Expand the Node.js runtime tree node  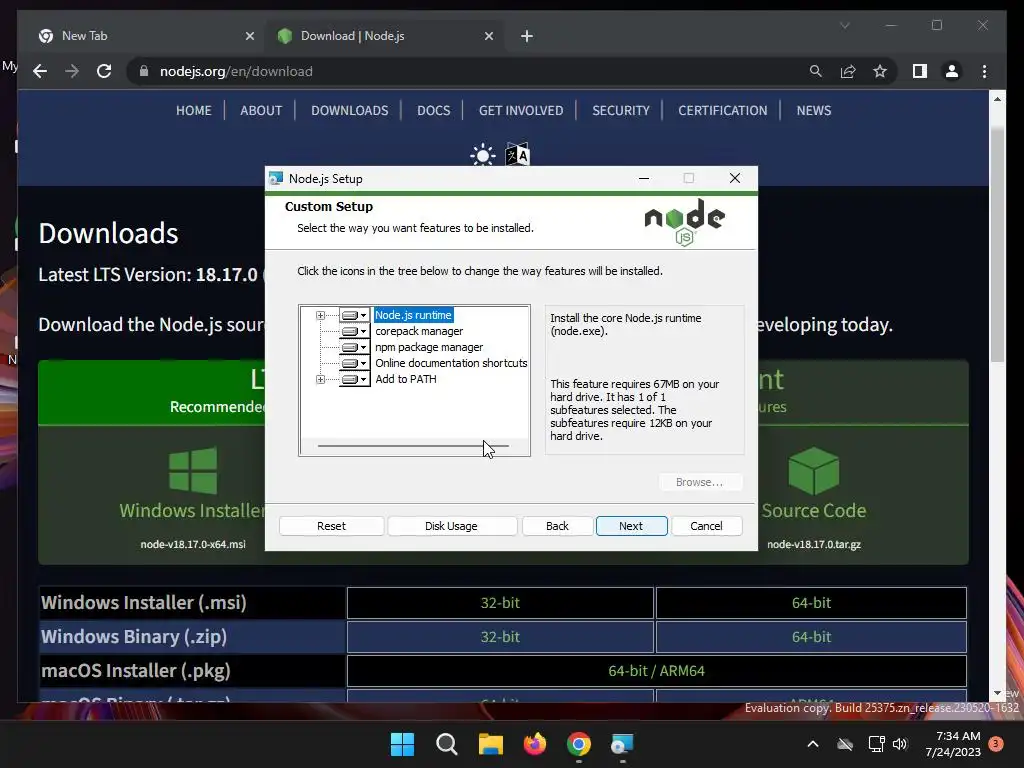coord(320,315)
